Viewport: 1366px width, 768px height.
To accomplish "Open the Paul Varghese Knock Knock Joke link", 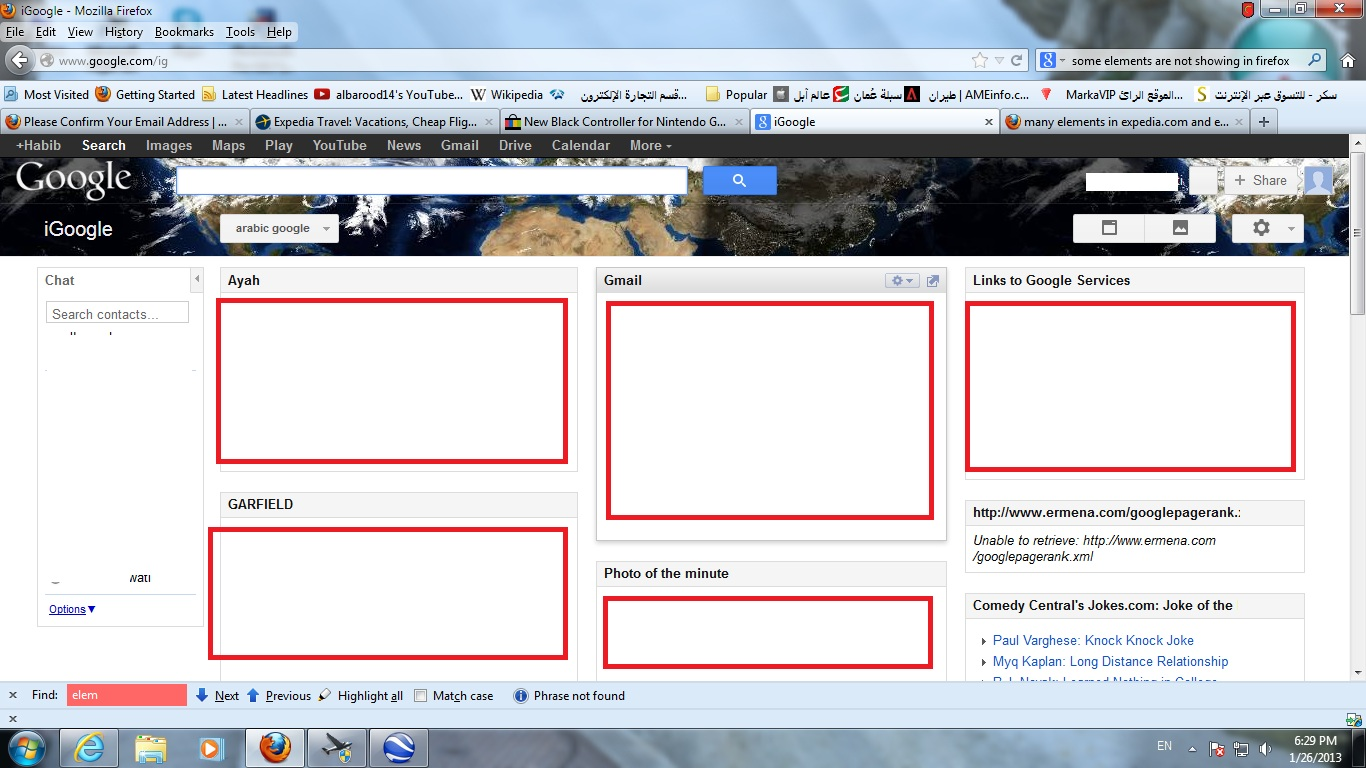I will 1093,640.
